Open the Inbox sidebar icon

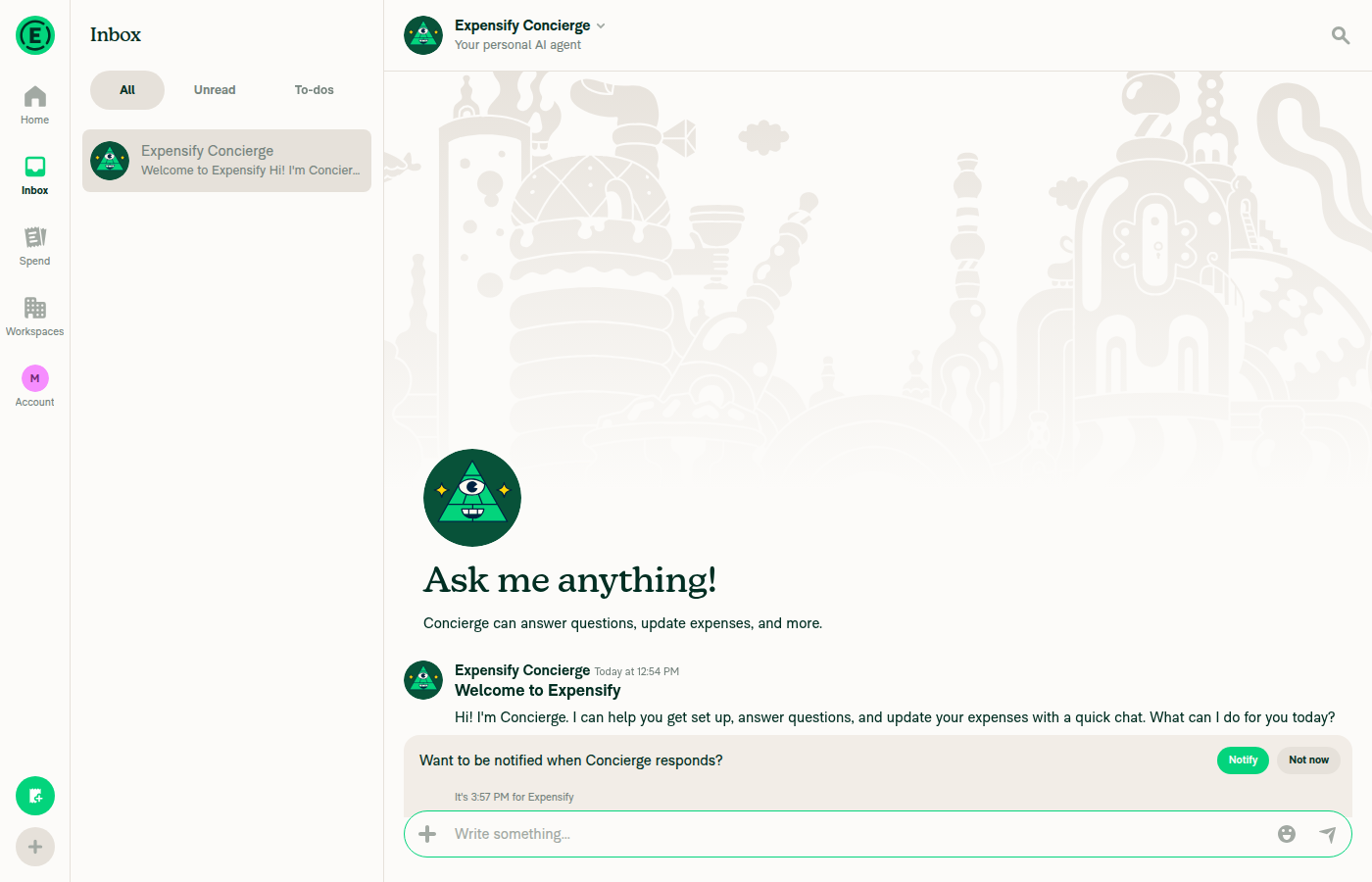pyautogui.click(x=35, y=176)
